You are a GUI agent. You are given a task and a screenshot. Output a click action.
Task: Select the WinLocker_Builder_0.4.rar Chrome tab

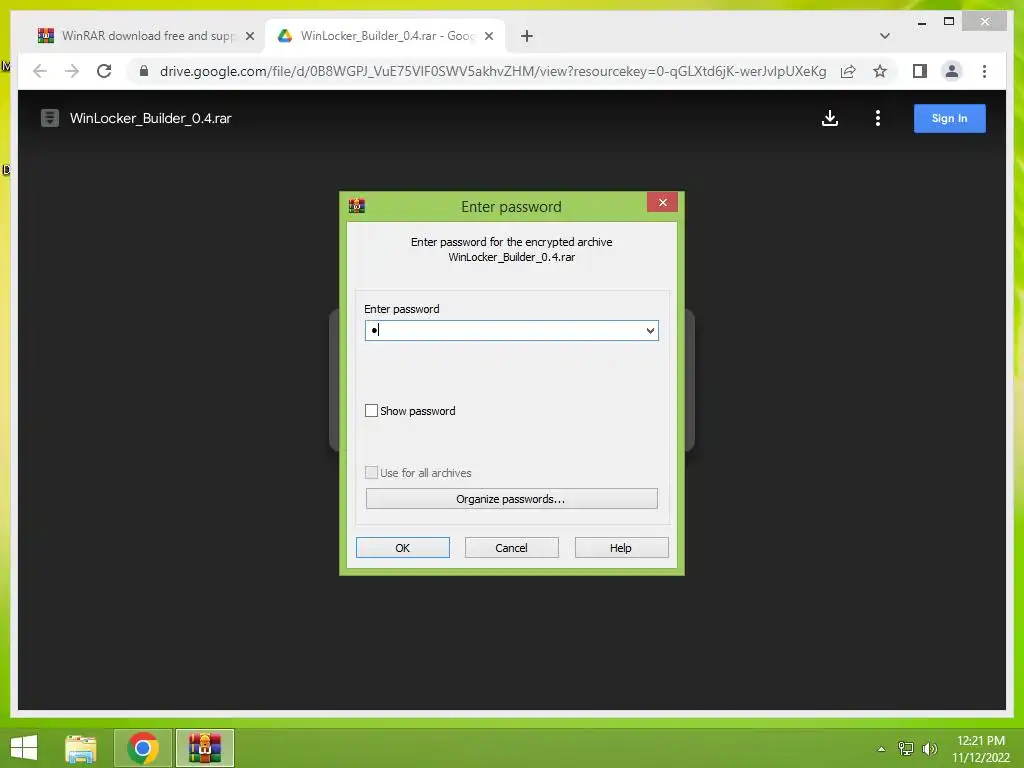387,36
